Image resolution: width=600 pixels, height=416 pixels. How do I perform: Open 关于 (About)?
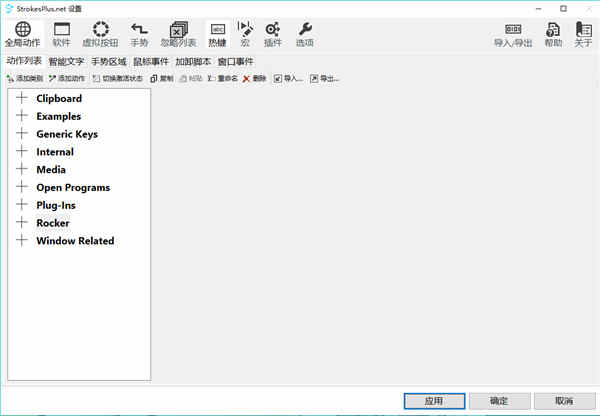583,35
